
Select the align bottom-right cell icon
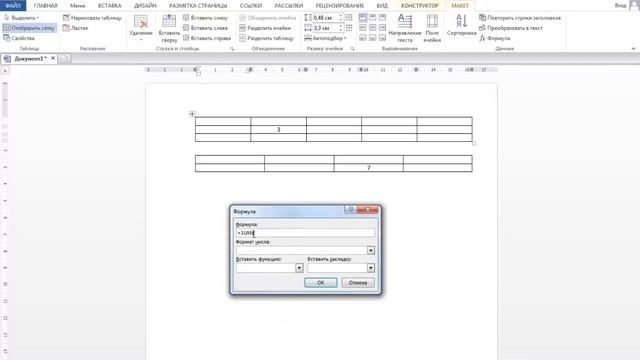[382, 38]
